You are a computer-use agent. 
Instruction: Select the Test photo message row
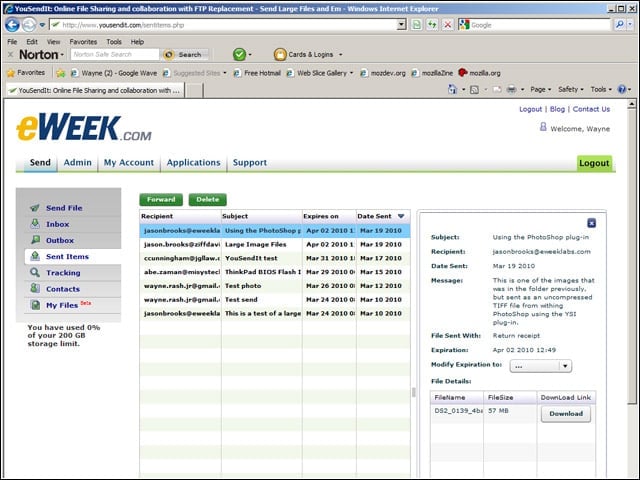click(274, 286)
